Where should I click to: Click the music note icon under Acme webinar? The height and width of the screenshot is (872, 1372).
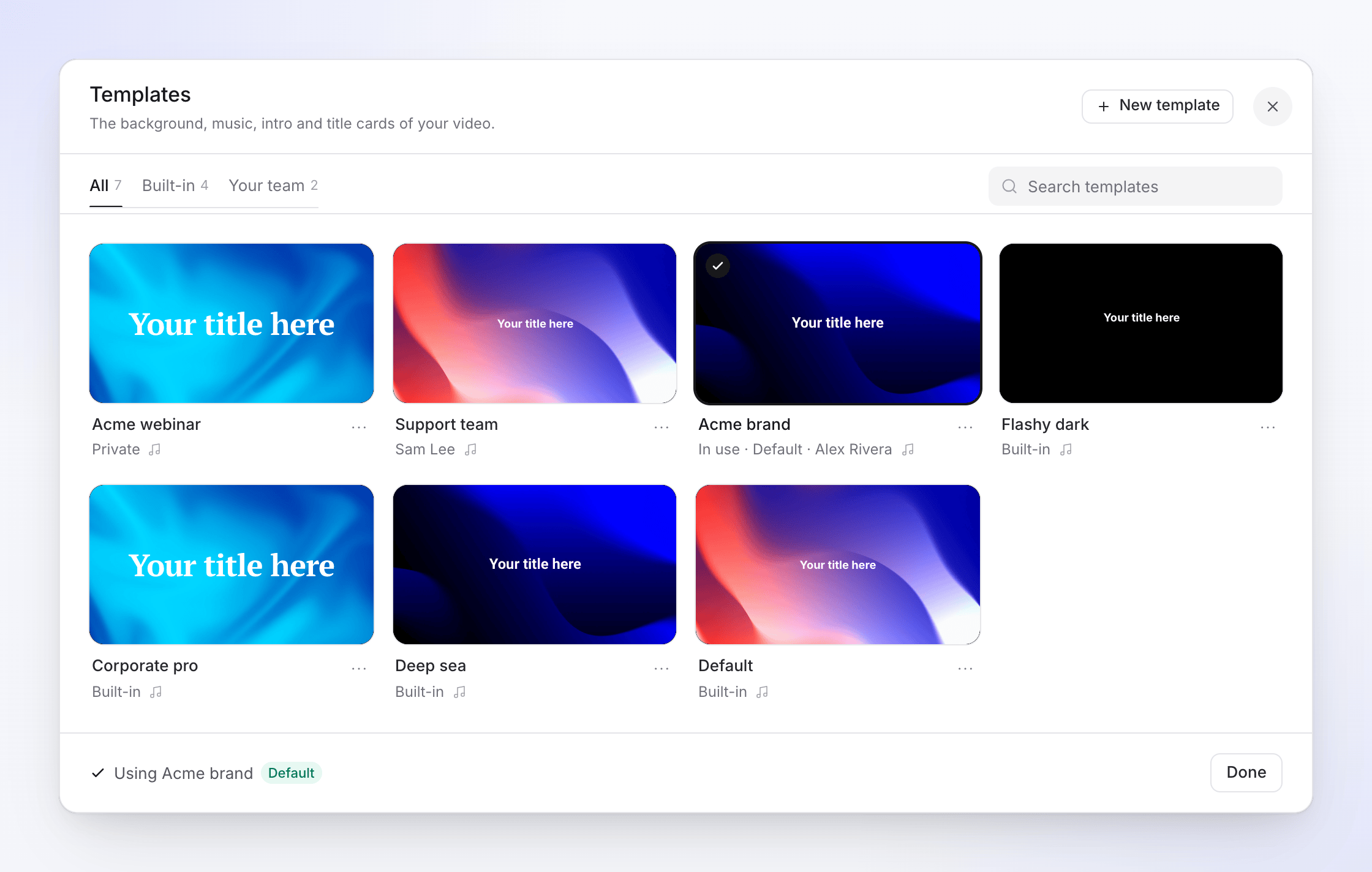click(x=155, y=449)
